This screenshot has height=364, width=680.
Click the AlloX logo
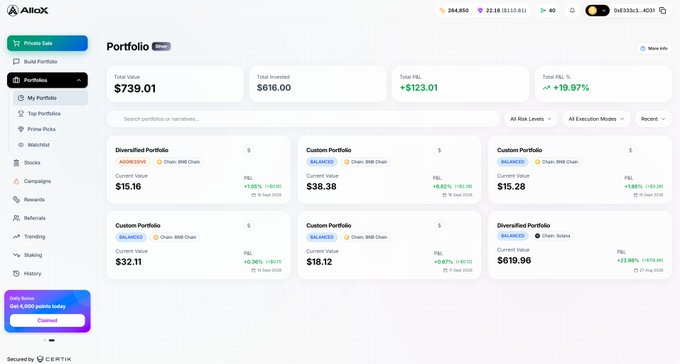click(28, 10)
